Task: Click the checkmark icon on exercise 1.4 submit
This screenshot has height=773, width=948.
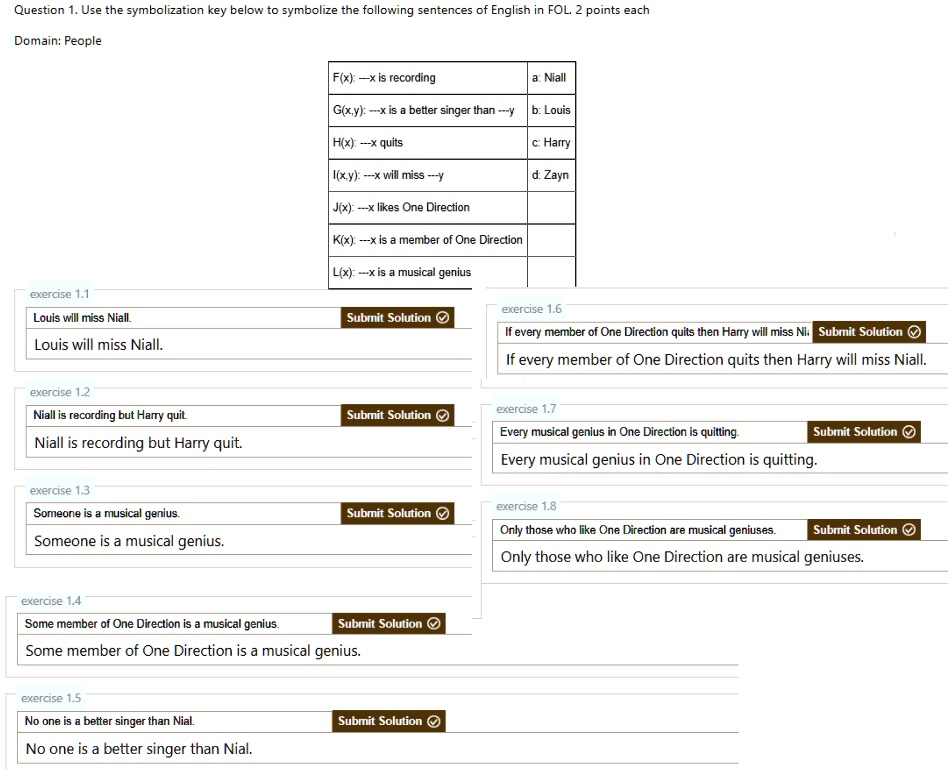Action: (x=433, y=624)
